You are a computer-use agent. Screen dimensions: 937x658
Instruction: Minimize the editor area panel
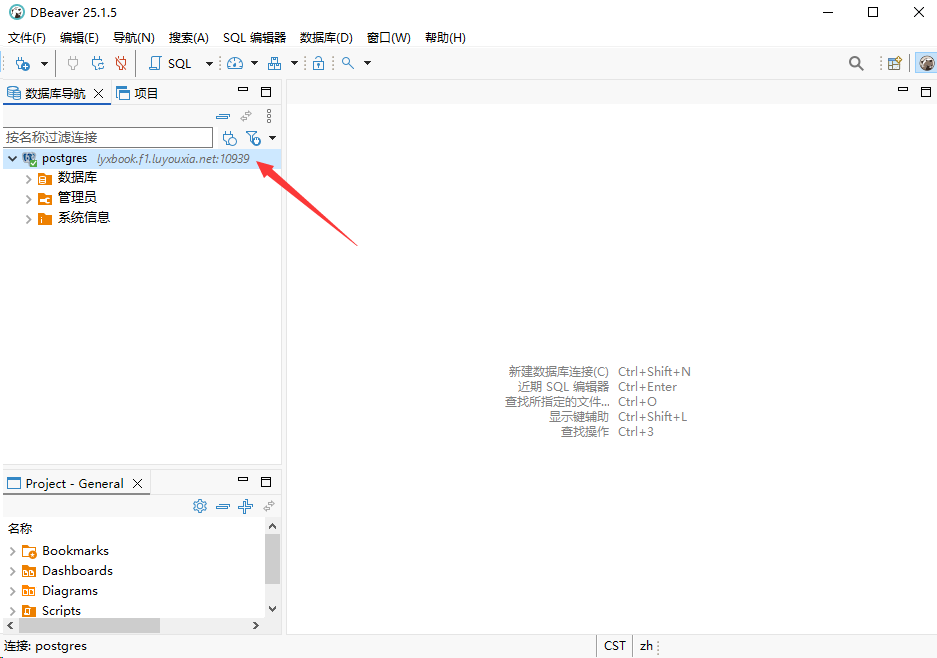click(903, 90)
